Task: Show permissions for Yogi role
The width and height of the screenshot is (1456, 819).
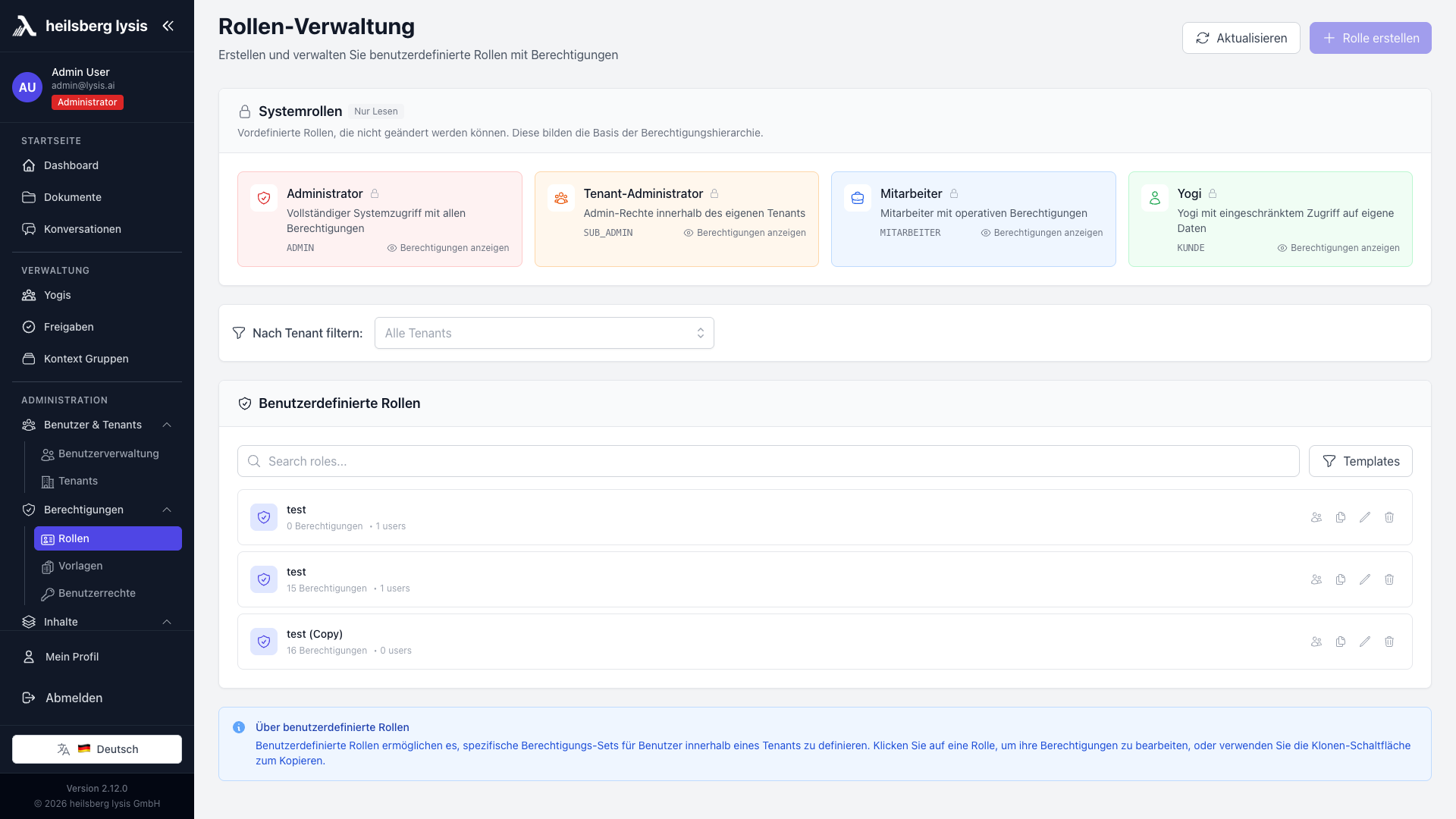Action: [1338, 248]
